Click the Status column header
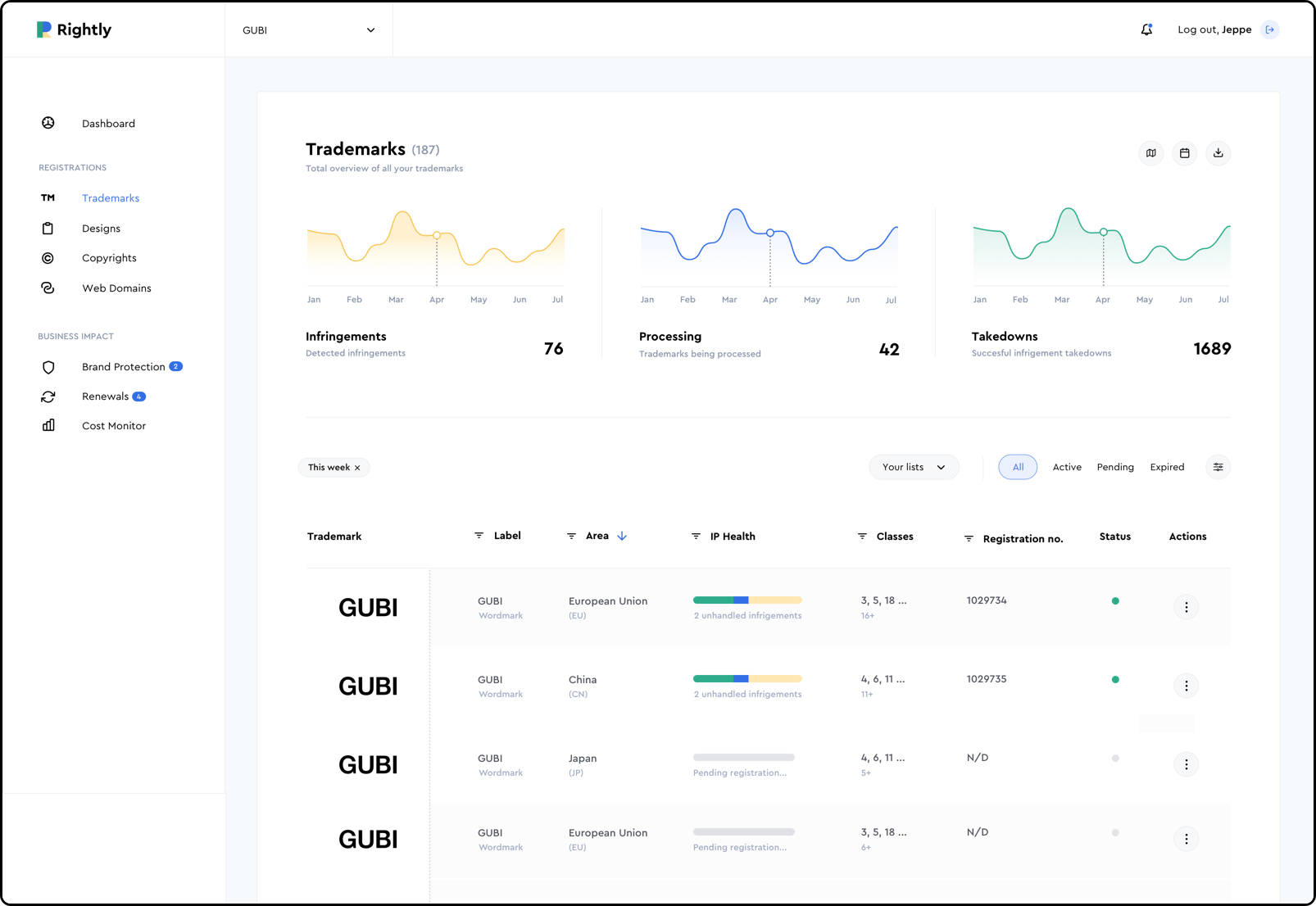The width and height of the screenshot is (1316, 906). (x=1115, y=537)
